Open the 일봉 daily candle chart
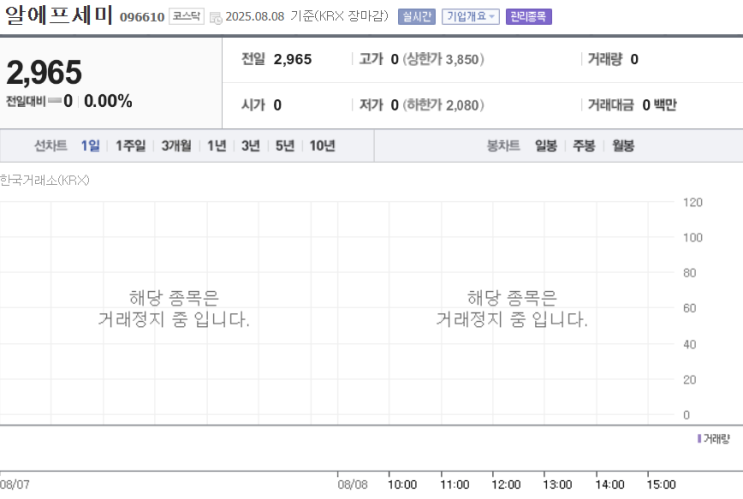Viewport: 743px width, 499px height. coord(546,145)
